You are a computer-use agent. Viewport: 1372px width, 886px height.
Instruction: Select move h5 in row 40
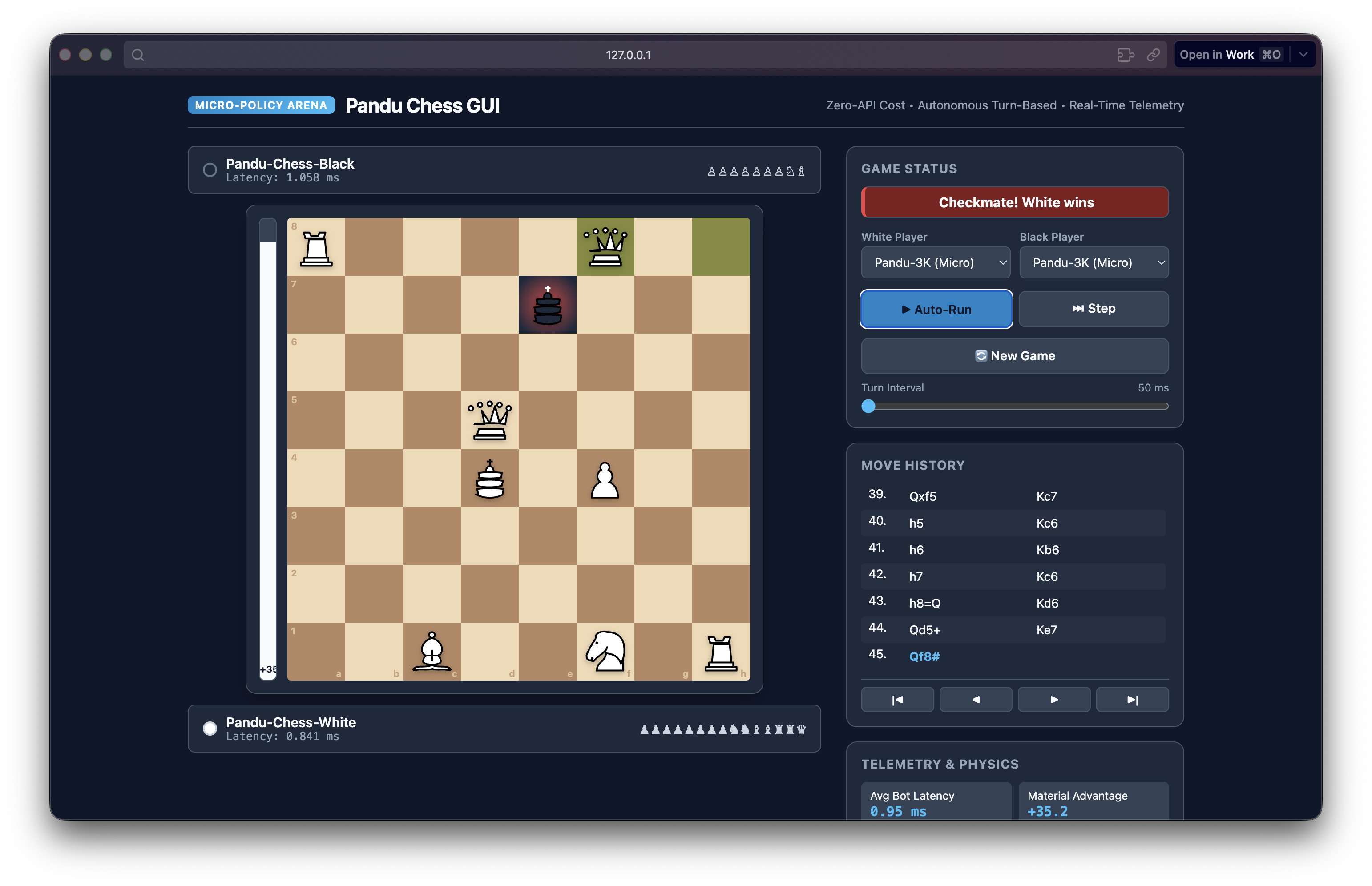coord(916,523)
